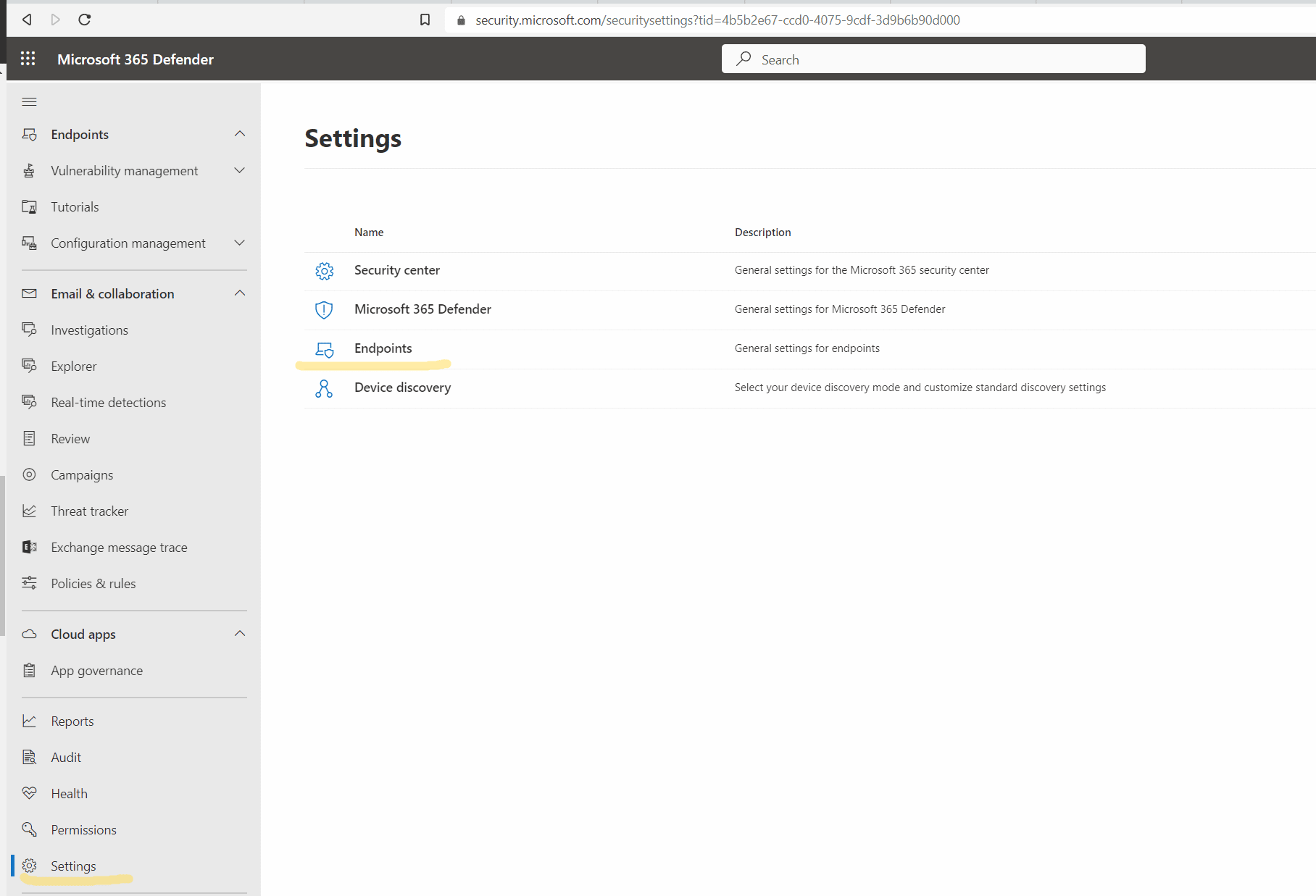Expand the Configuration management chevron

pos(240,243)
